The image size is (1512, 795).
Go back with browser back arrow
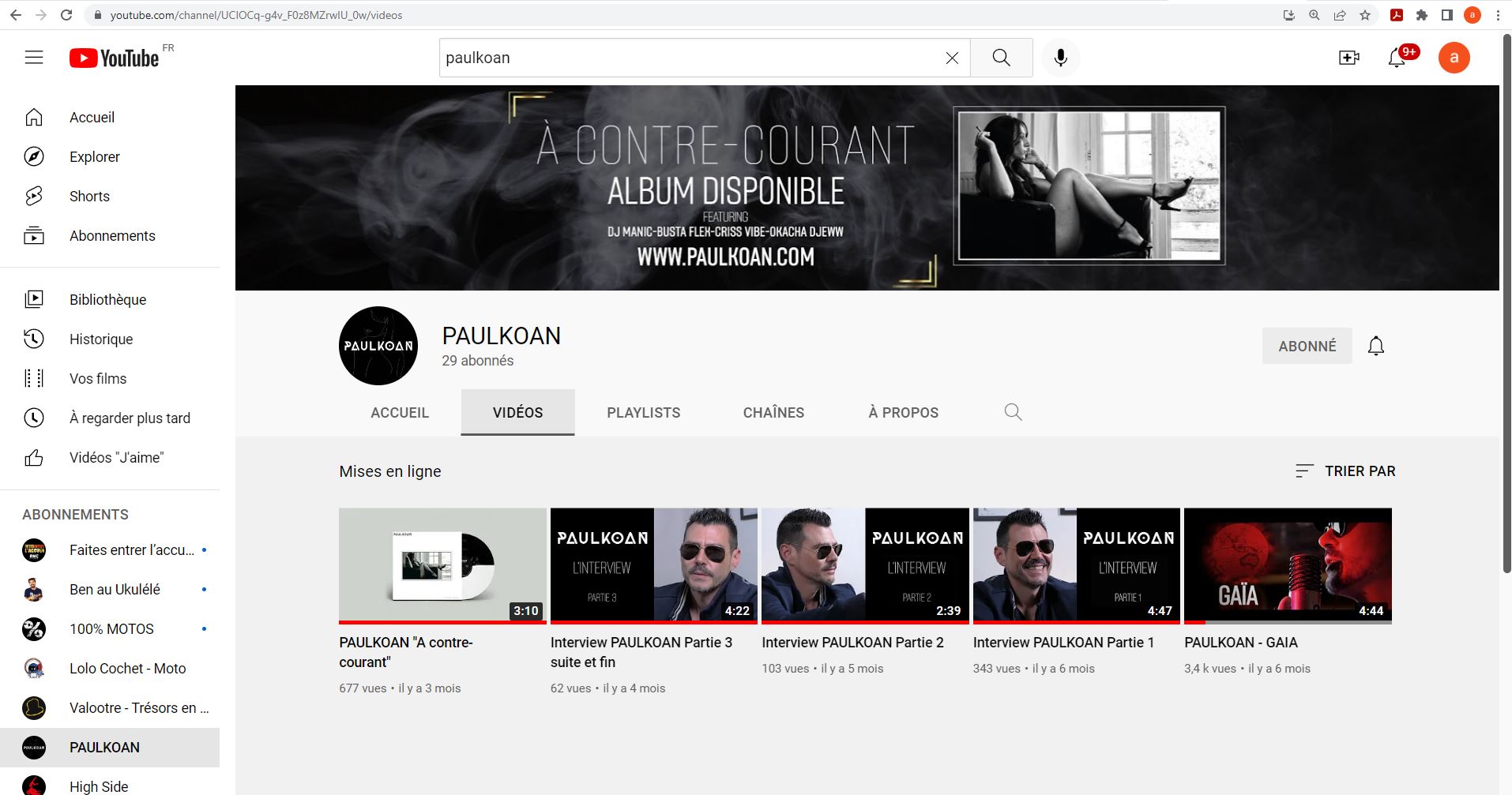(16, 15)
